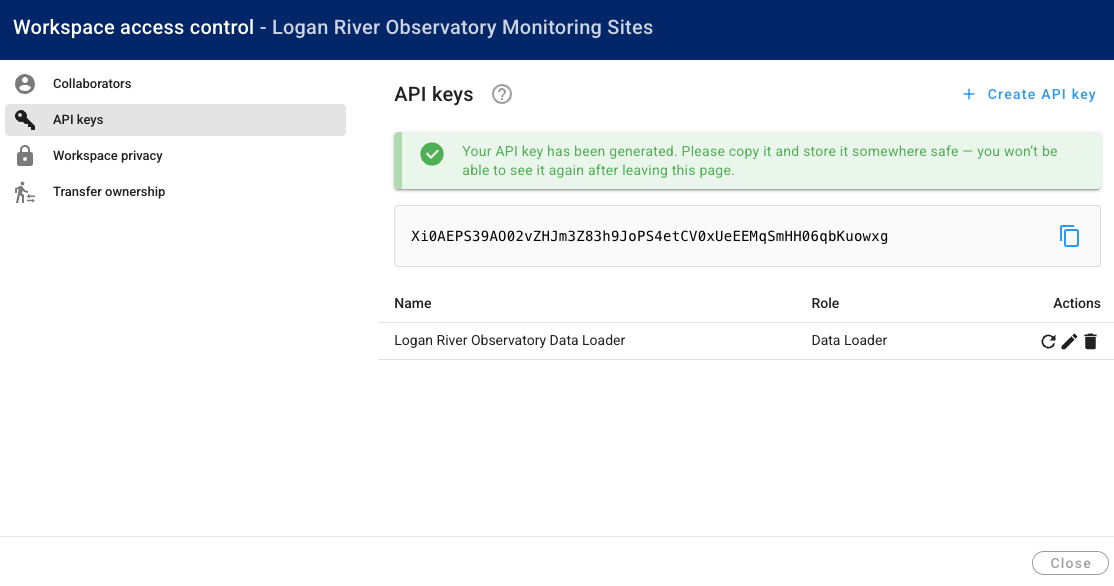Select the Logan River Observatory Data Loader name

[509, 340]
